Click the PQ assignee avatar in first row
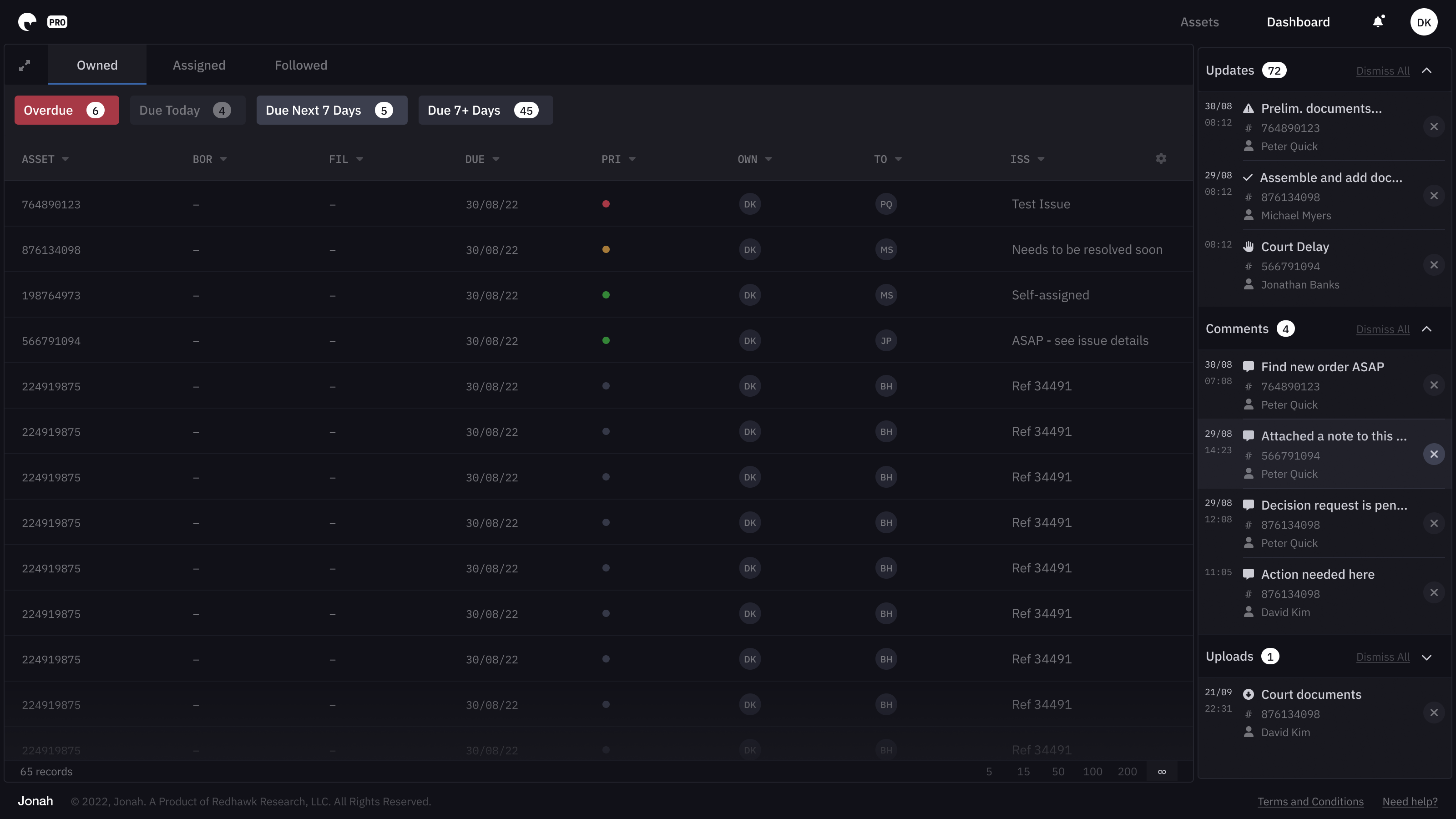Image resolution: width=1456 pixels, height=819 pixels. coord(886,204)
